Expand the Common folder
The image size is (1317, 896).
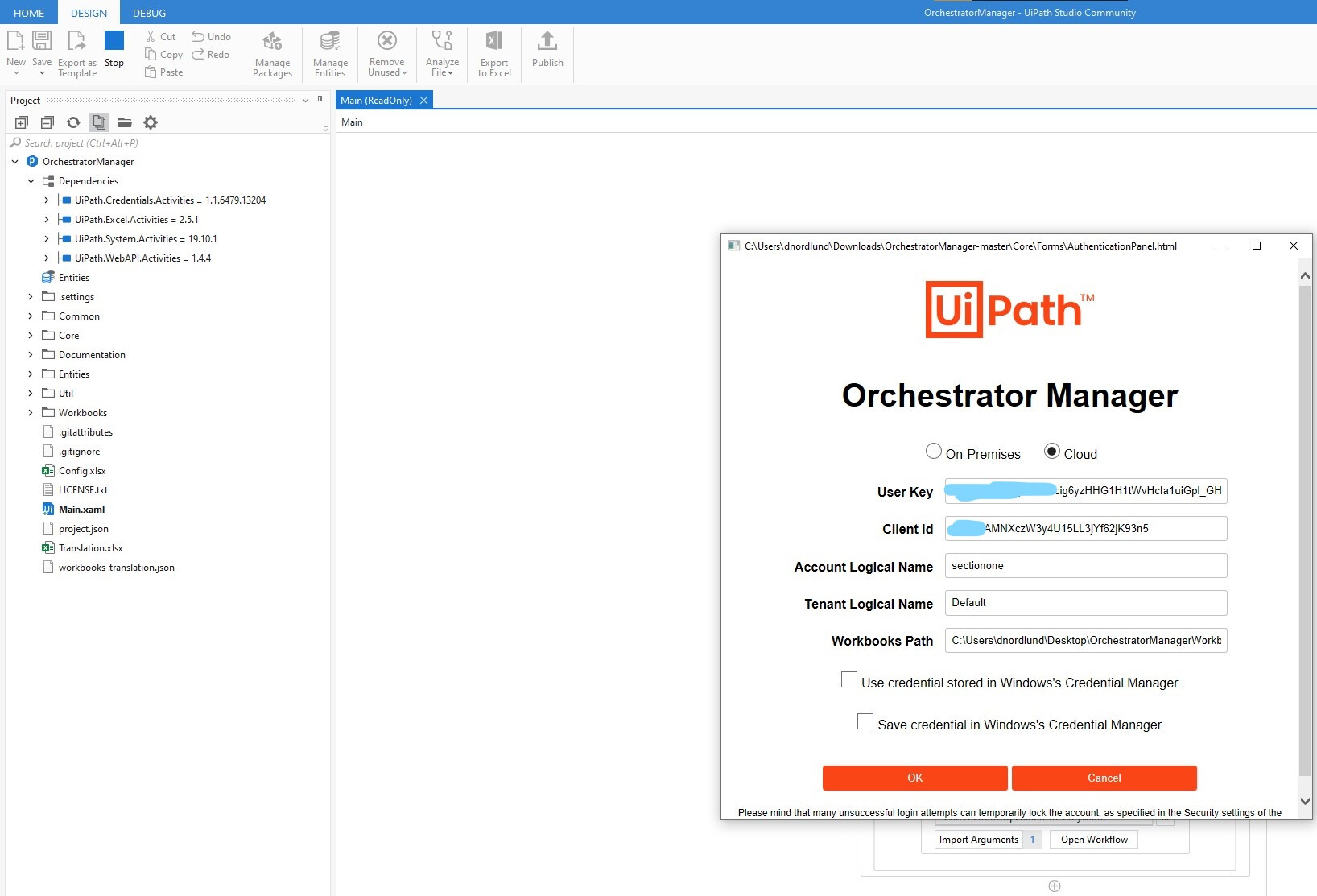(31, 316)
